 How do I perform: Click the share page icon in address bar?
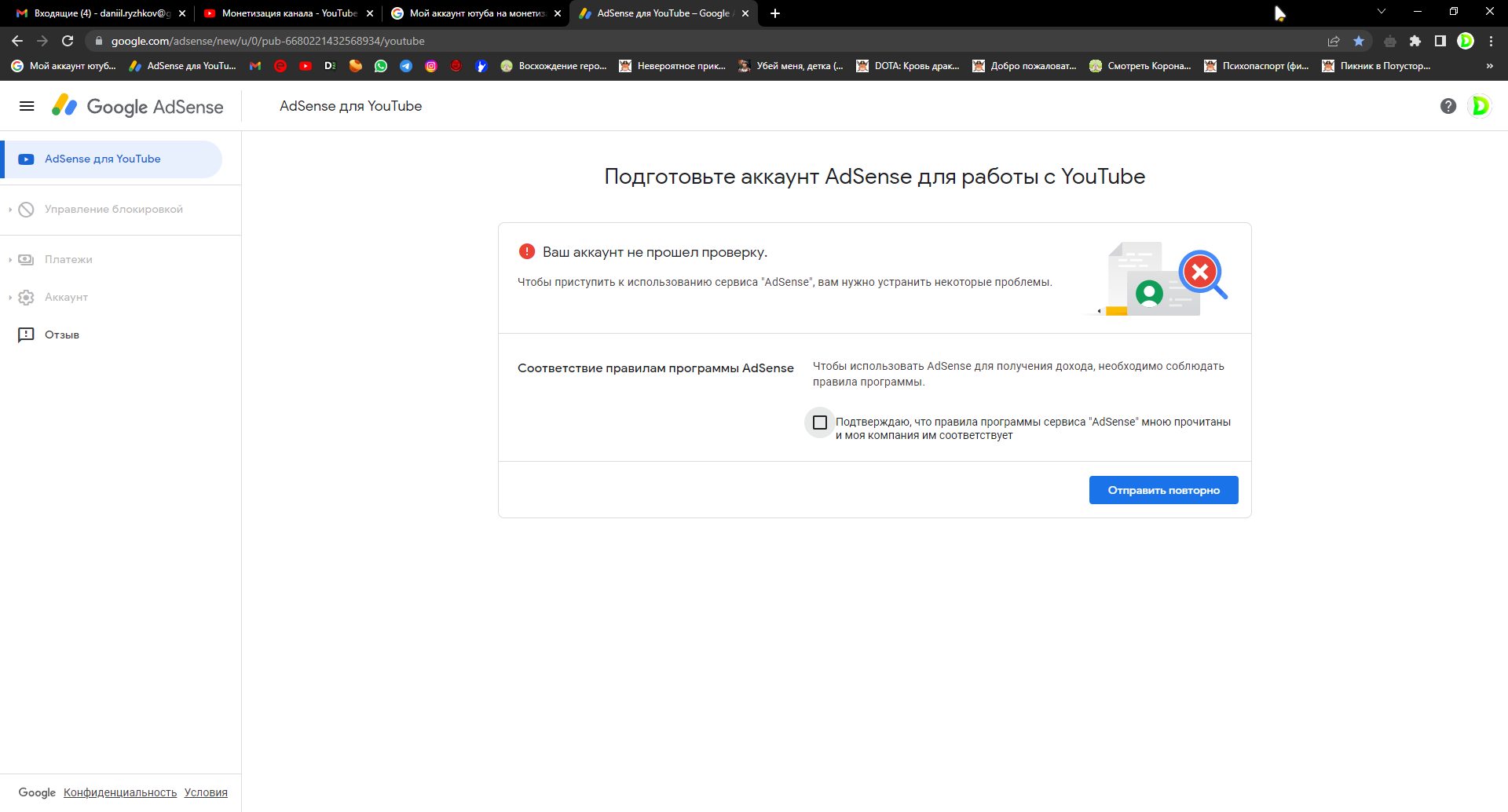click(x=1334, y=41)
